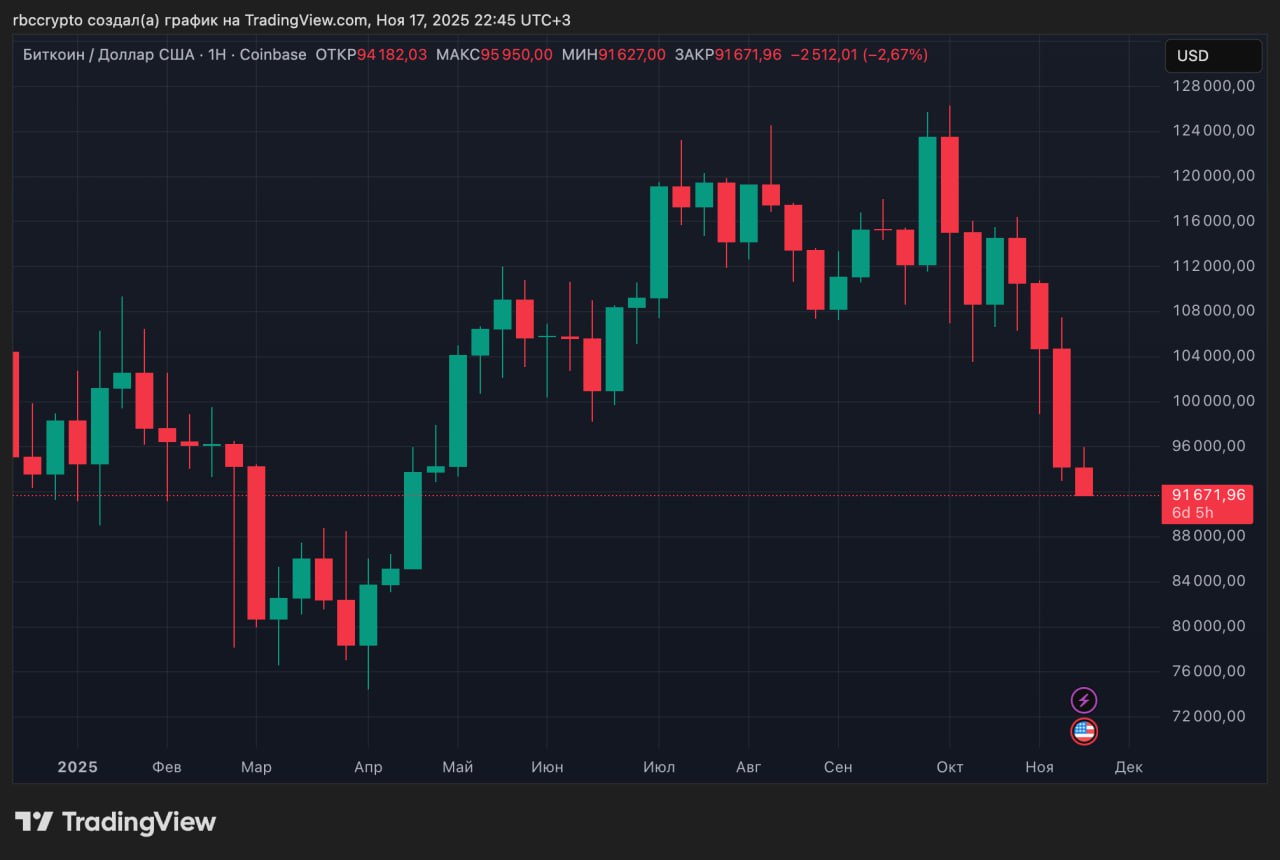Click the ЗАКР closing price value
This screenshot has height=860, width=1280.
click(x=748, y=55)
